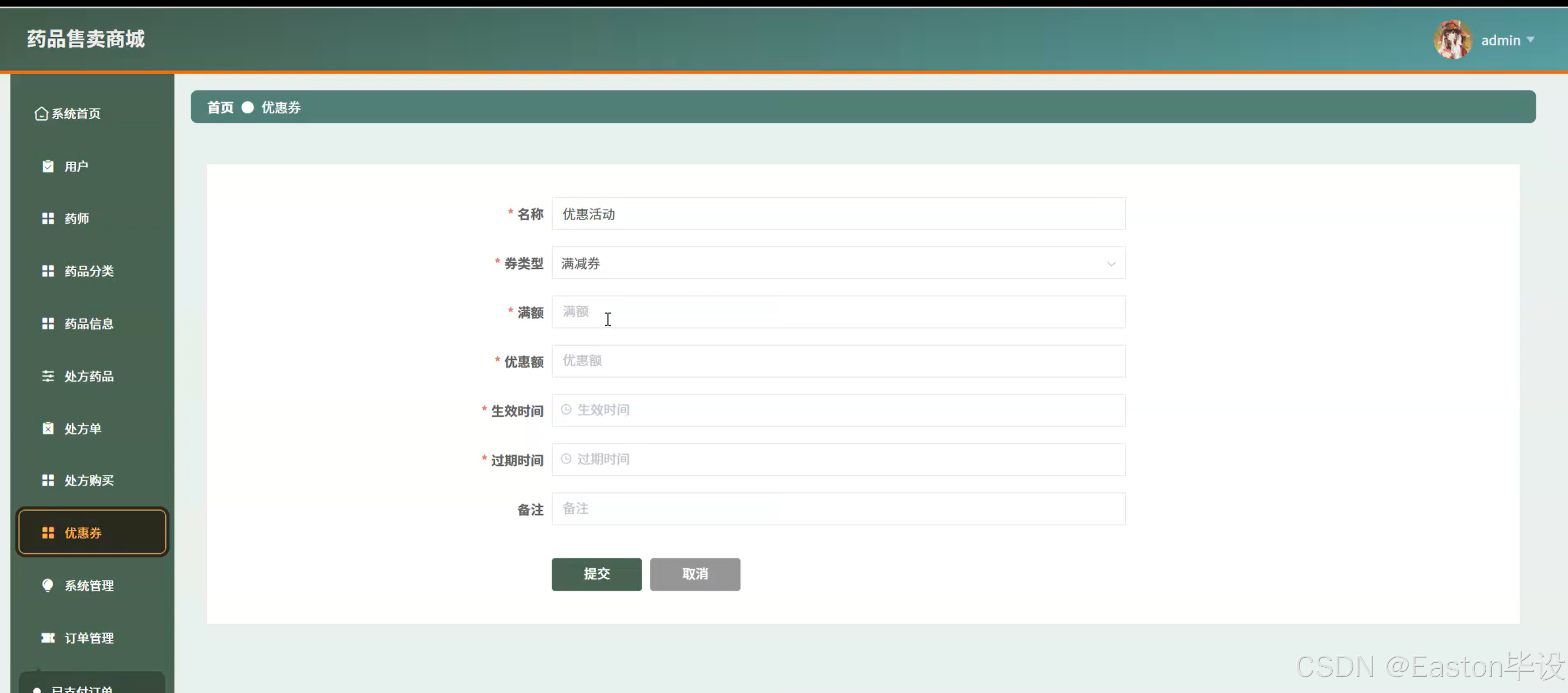Click 首页 in the breadcrumb
This screenshot has height=693, width=1568.
pyautogui.click(x=220, y=108)
